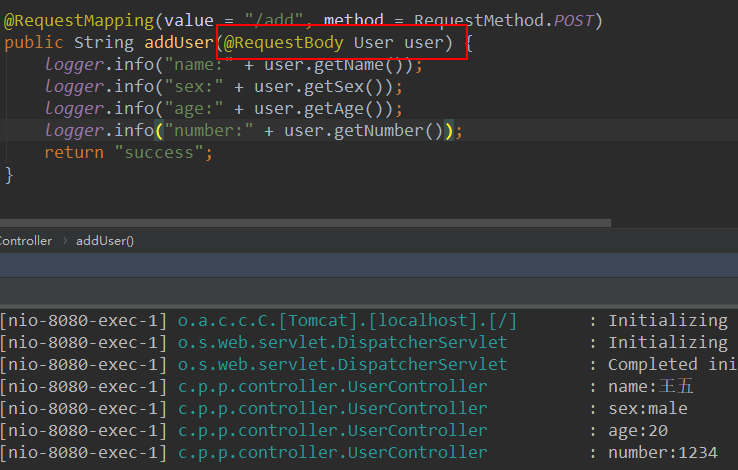
Task: Select addUser() in the breadcrumb bar
Action: point(105,241)
